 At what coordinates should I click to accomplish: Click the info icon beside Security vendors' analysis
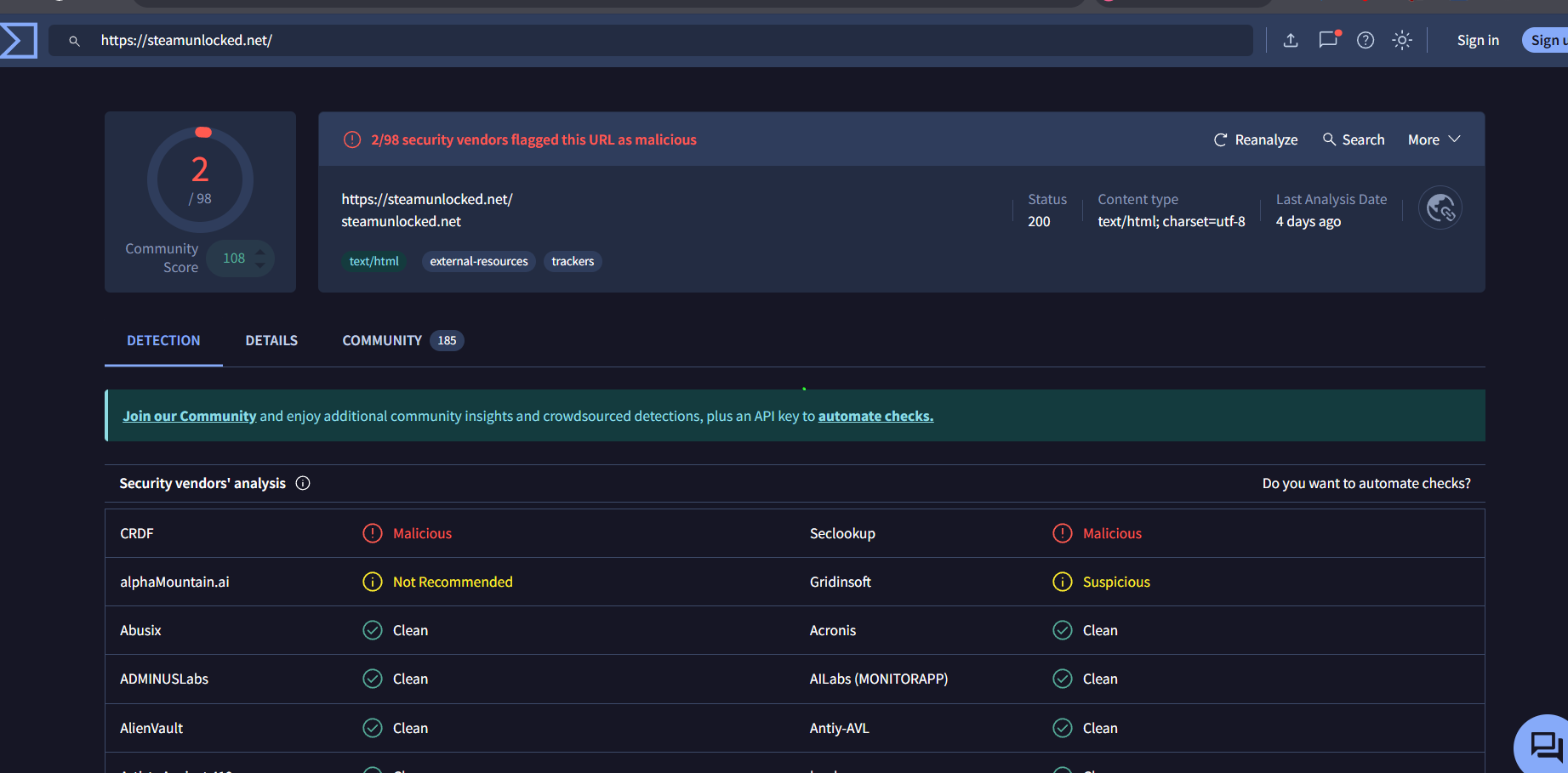pos(303,483)
